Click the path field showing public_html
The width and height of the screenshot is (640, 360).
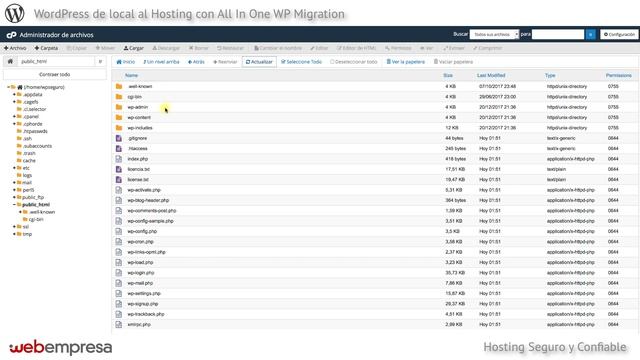click(x=56, y=62)
